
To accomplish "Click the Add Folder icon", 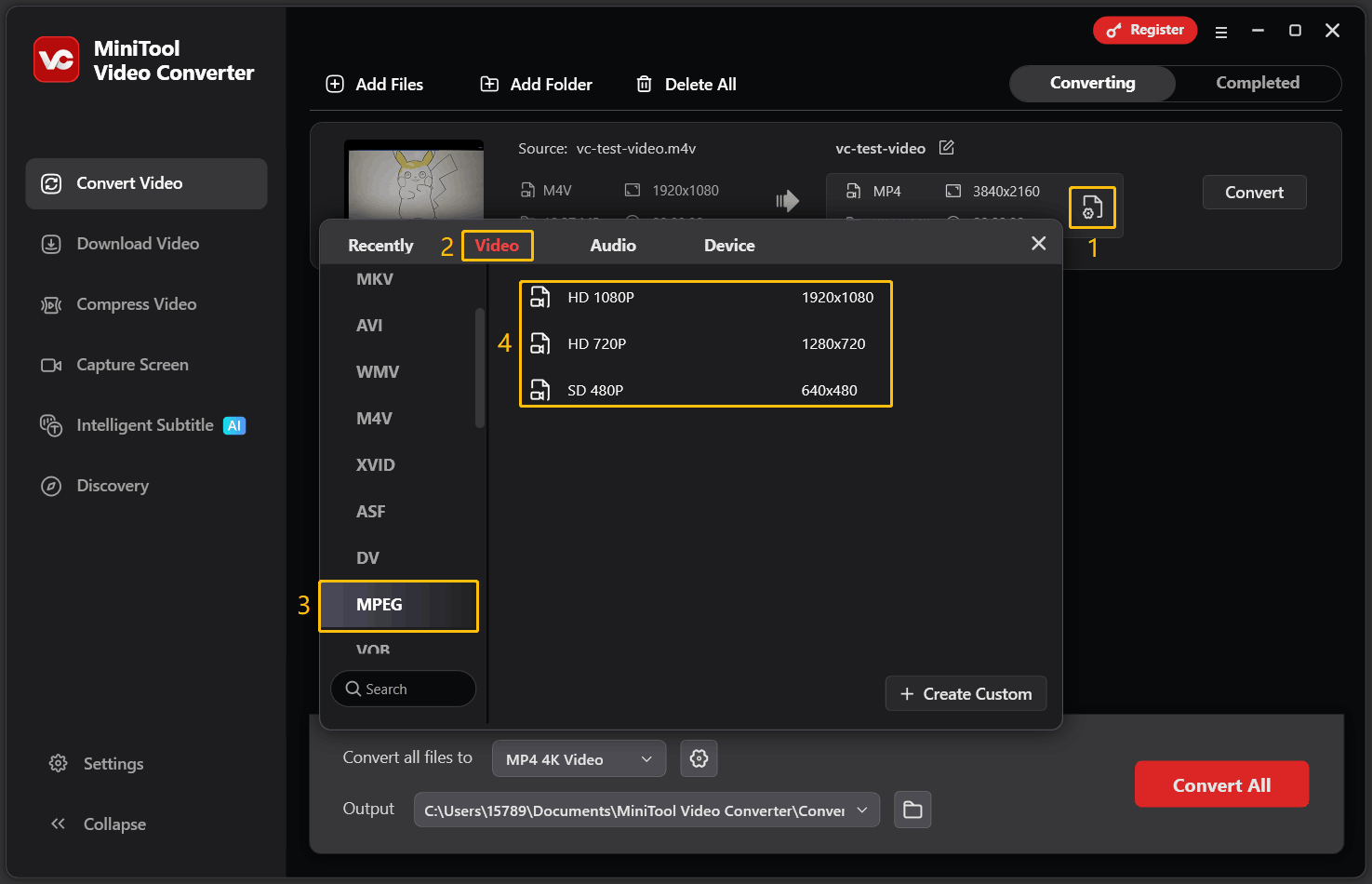I will [x=489, y=84].
